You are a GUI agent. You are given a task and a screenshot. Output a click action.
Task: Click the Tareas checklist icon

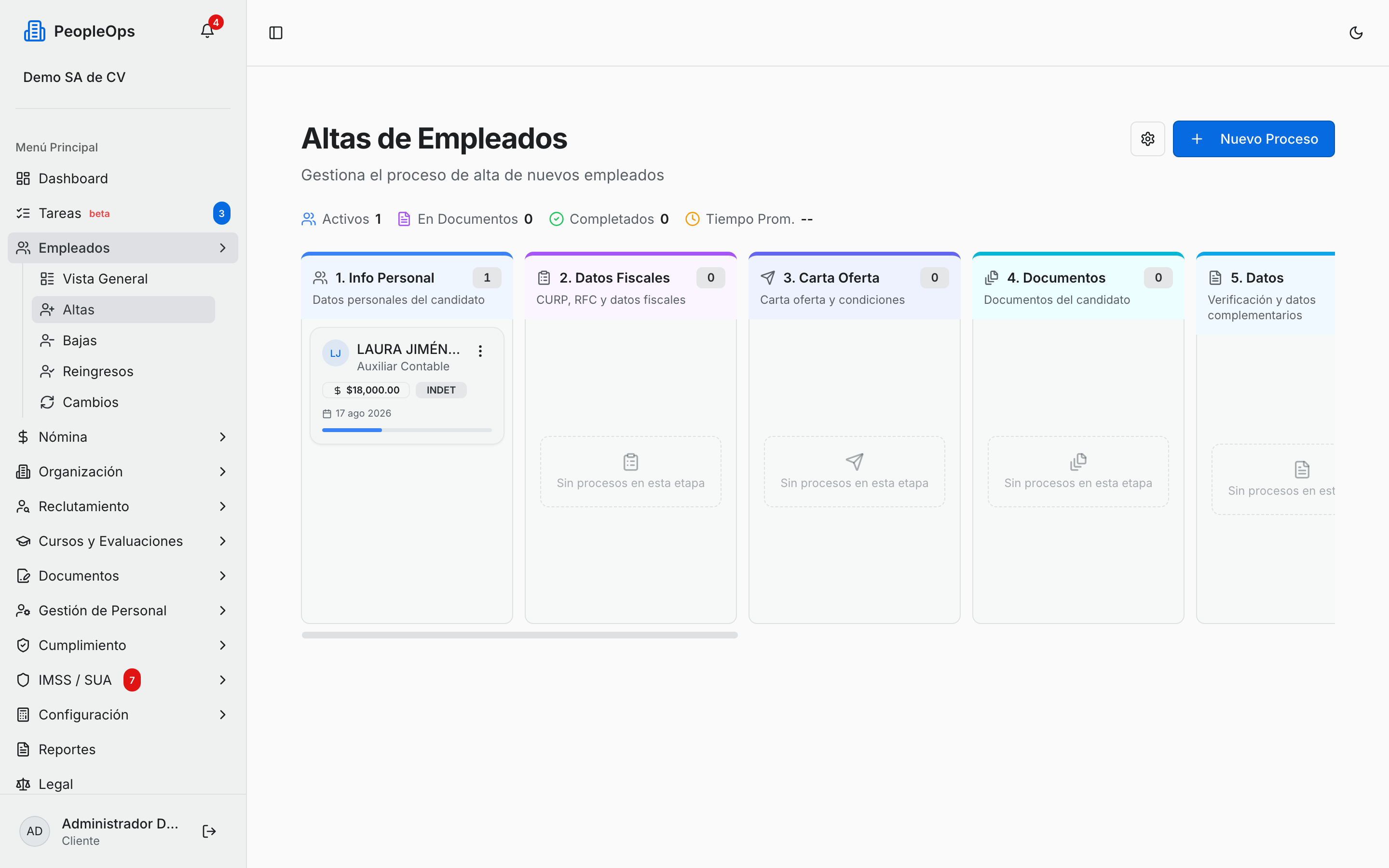click(x=23, y=214)
